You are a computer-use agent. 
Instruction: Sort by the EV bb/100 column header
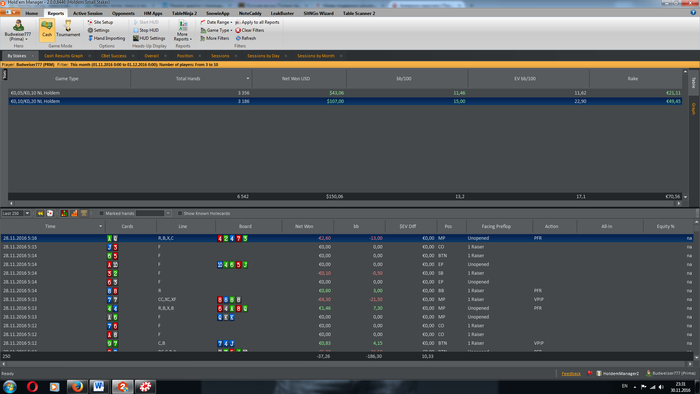coord(529,79)
